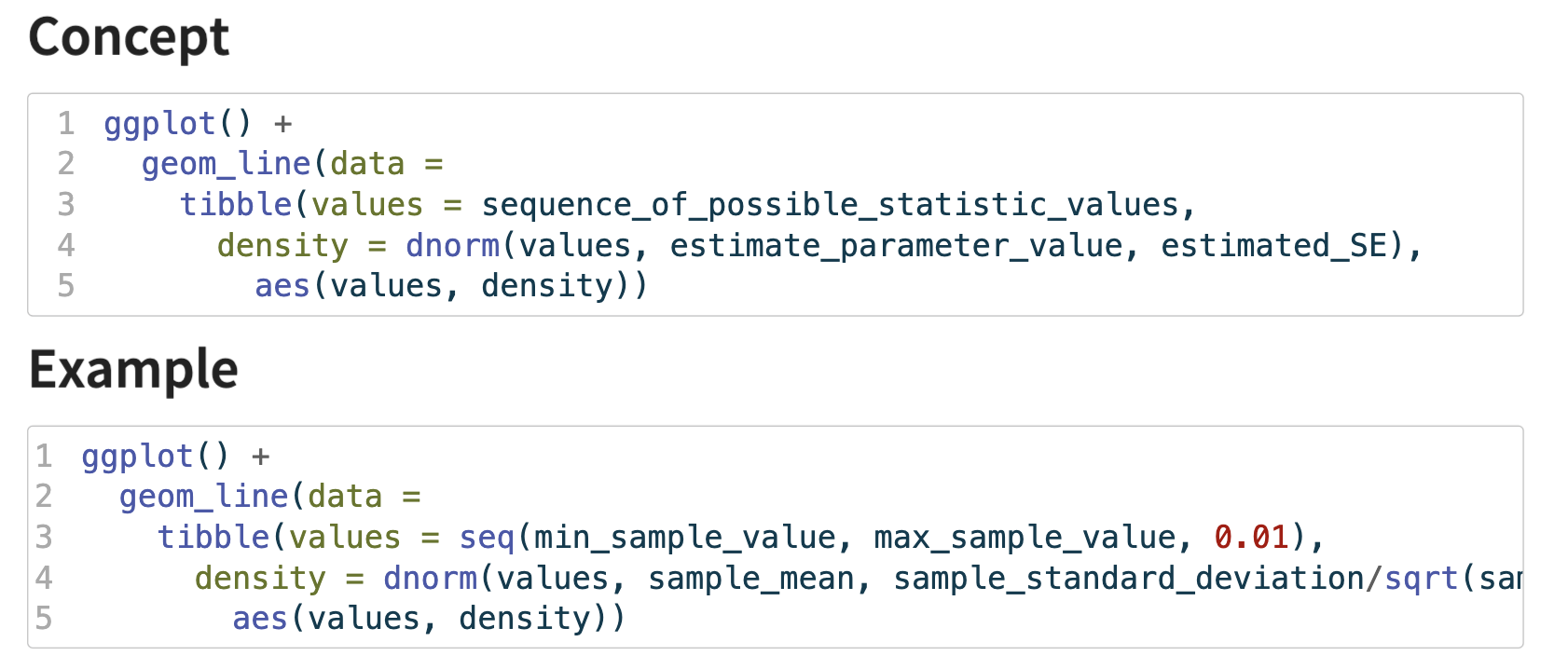Viewport: 1568px width, 669px height.
Task: Click dnorm in the Concept code block
Action: pos(453,246)
